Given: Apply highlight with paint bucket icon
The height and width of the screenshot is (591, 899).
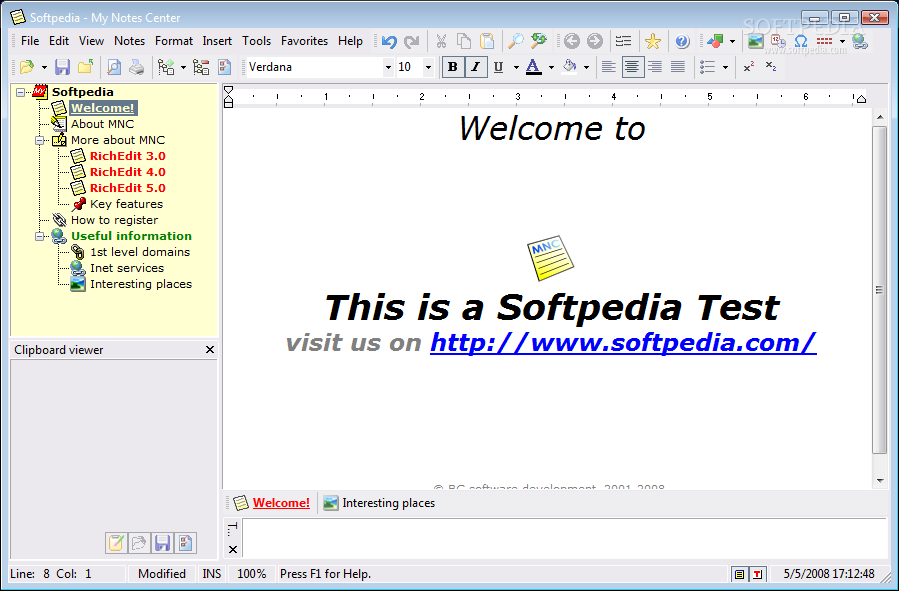Looking at the screenshot, I should point(569,67).
